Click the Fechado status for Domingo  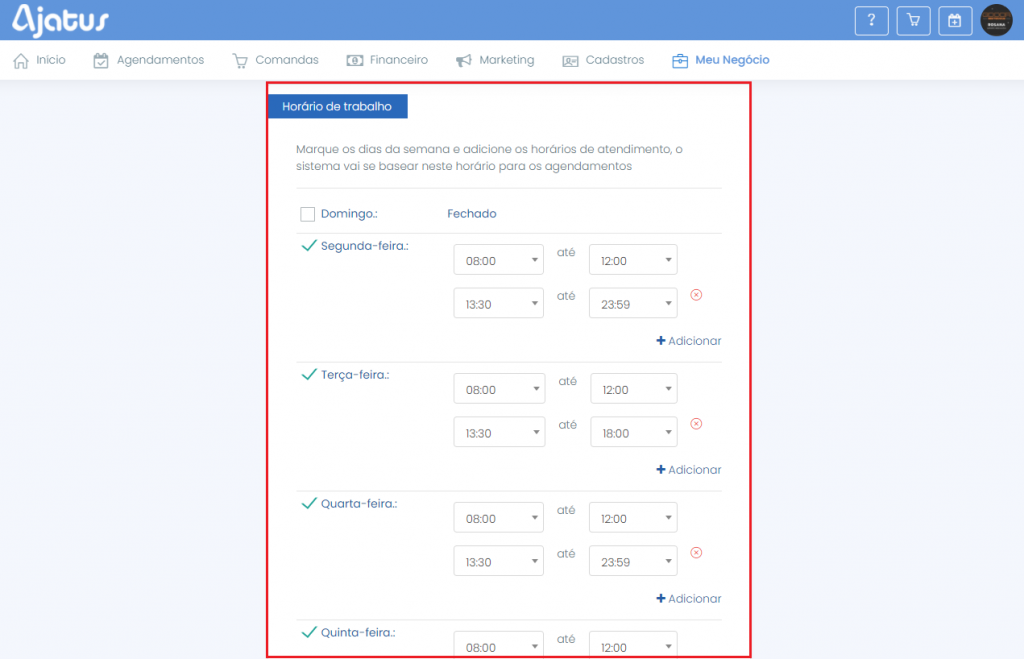[472, 214]
